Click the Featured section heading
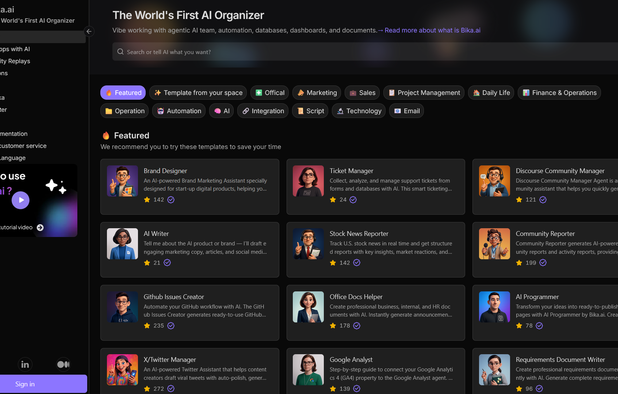 coord(132,136)
